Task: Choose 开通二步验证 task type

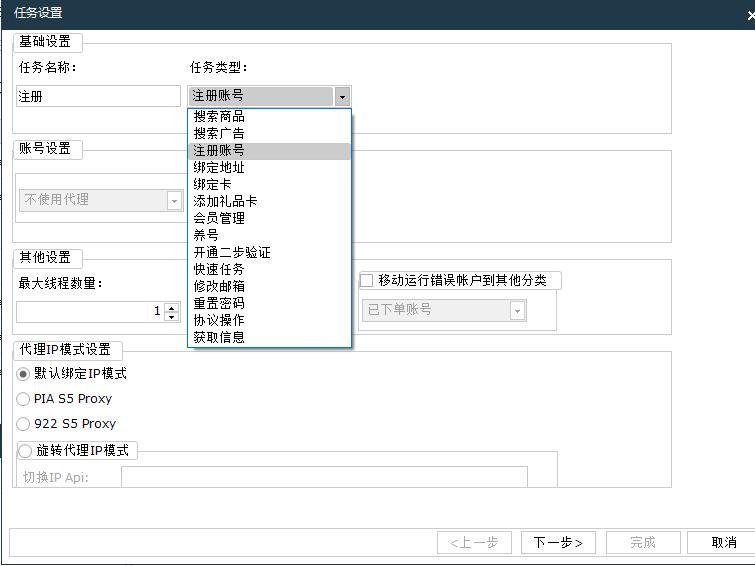Action: point(269,252)
